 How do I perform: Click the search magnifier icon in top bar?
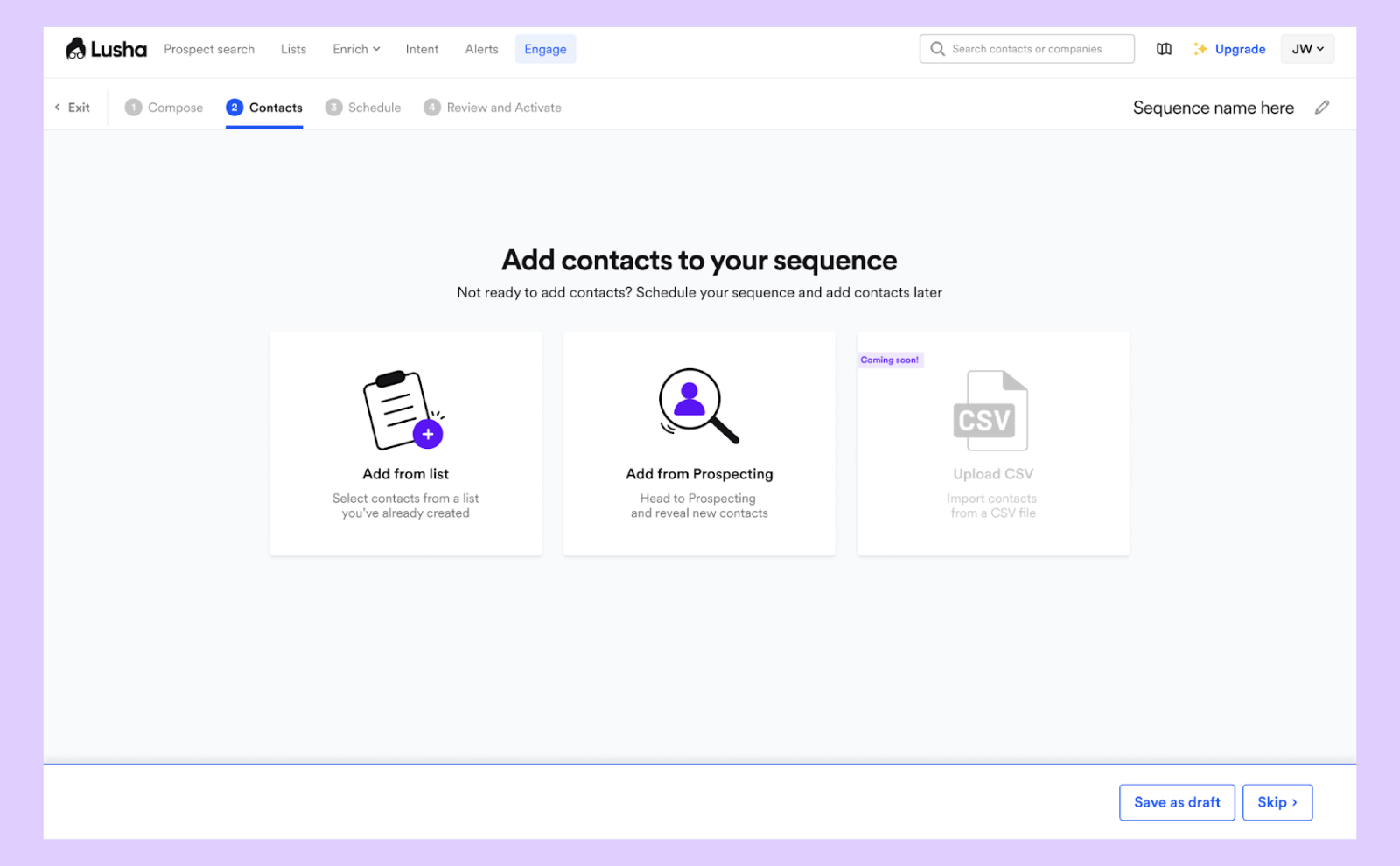[x=937, y=49]
